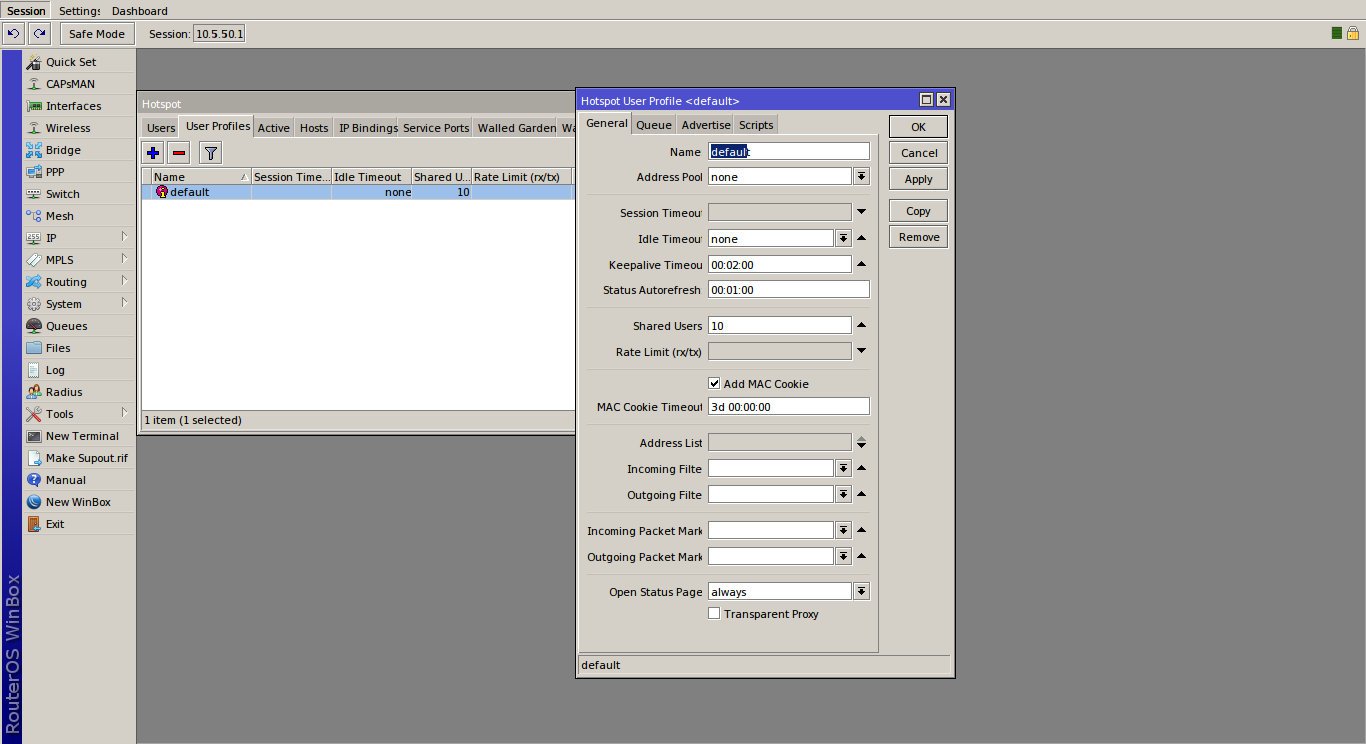Remove the selected profile using the minus icon

click(x=181, y=152)
